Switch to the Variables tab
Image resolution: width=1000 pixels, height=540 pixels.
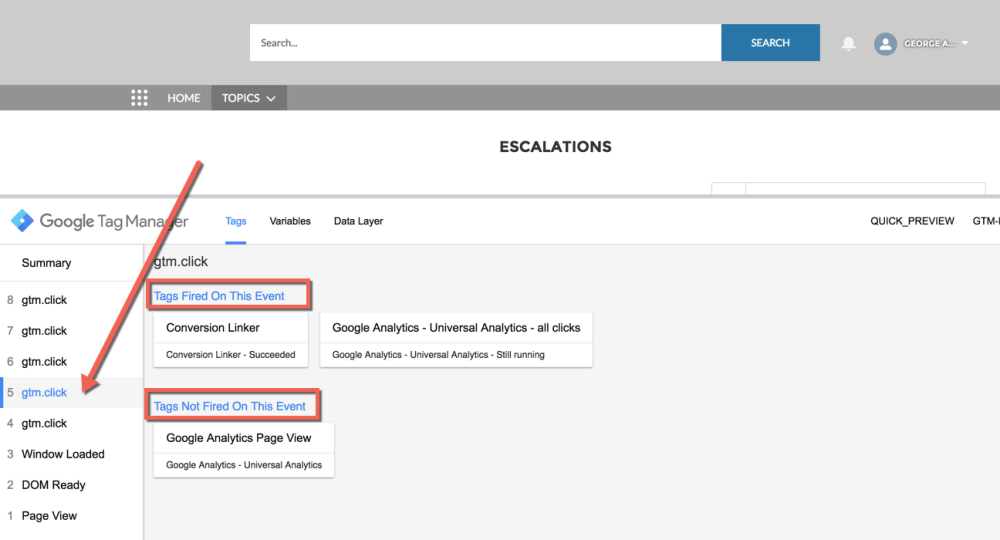pyautogui.click(x=290, y=221)
